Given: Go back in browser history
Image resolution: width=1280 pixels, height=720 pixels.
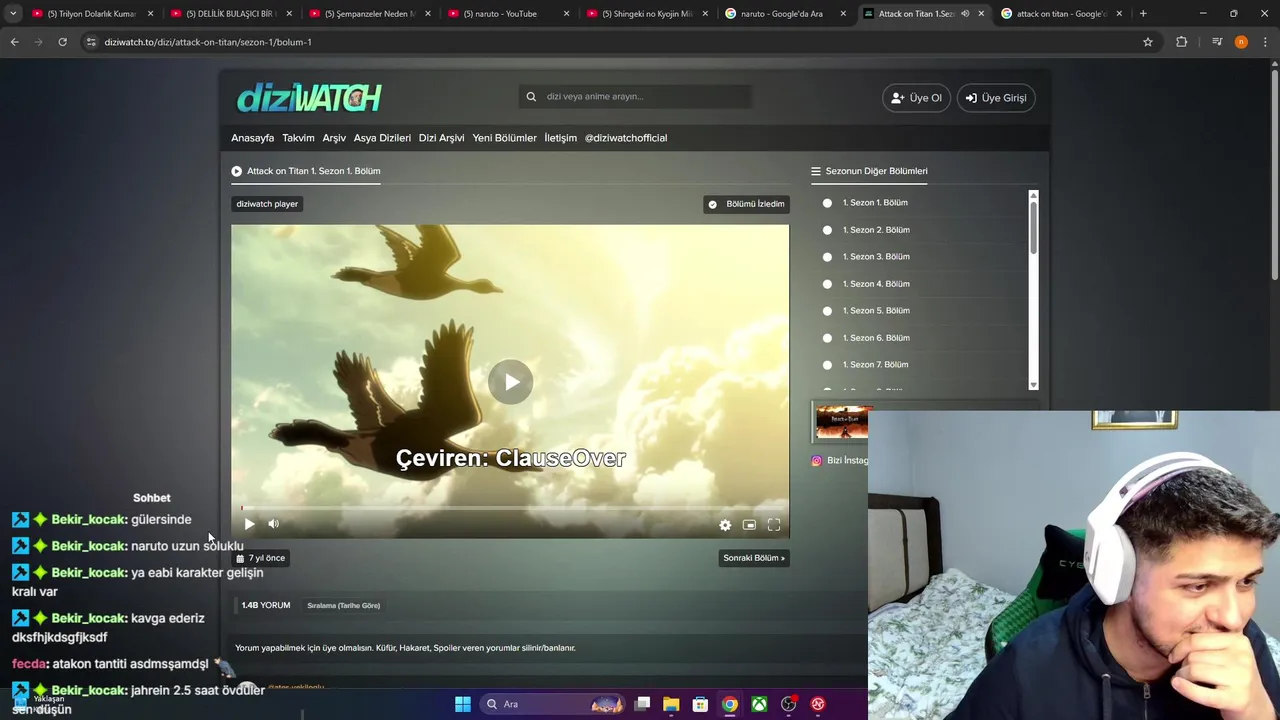Looking at the screenshot, I should tap(15, 42).
